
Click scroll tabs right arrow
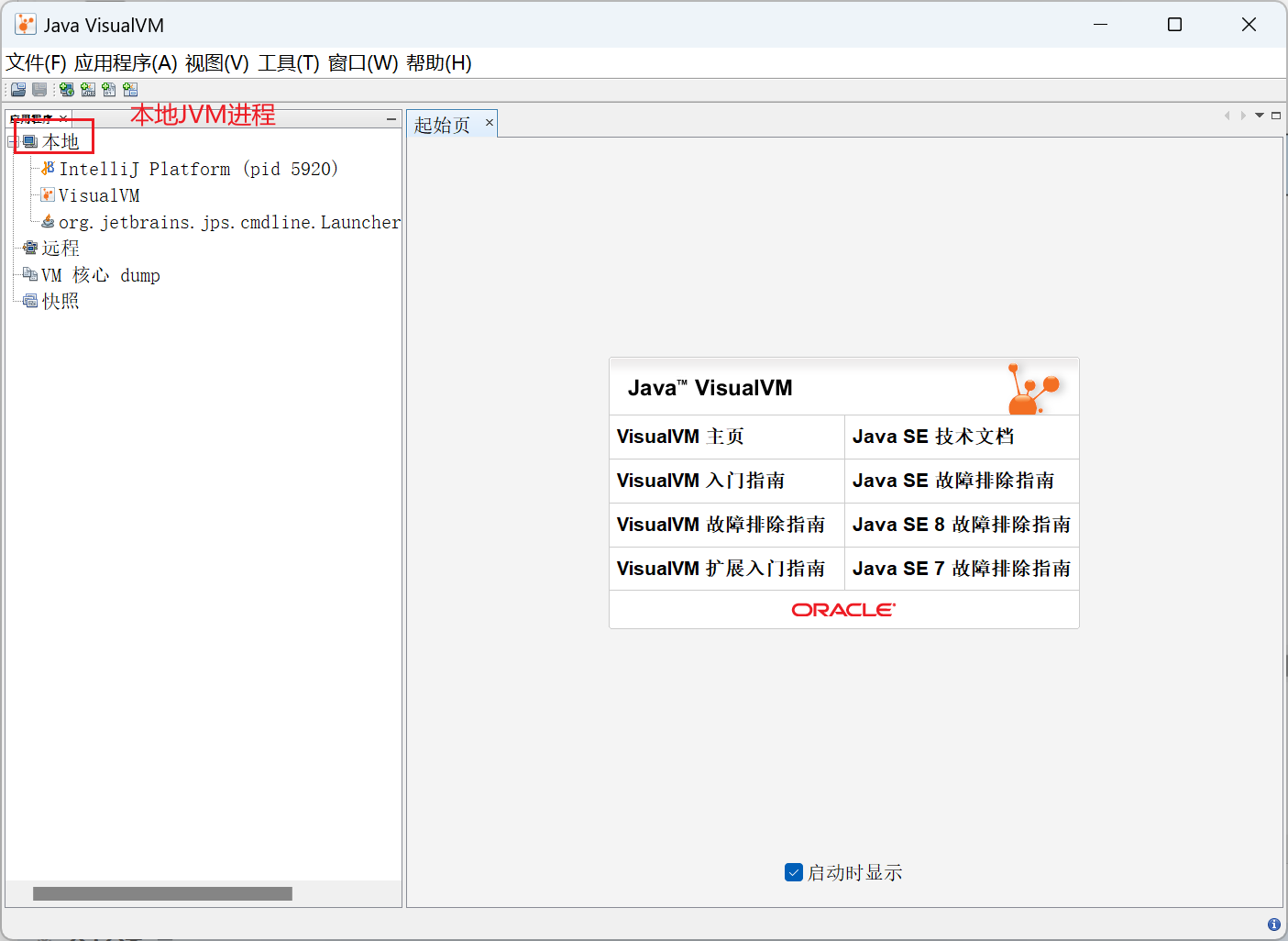coord(1243,116)
